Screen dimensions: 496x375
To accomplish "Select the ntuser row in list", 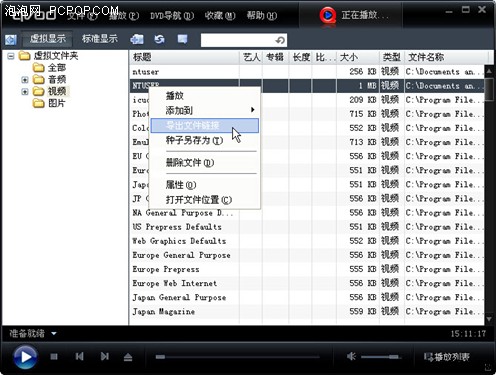I will pos(307,72).
